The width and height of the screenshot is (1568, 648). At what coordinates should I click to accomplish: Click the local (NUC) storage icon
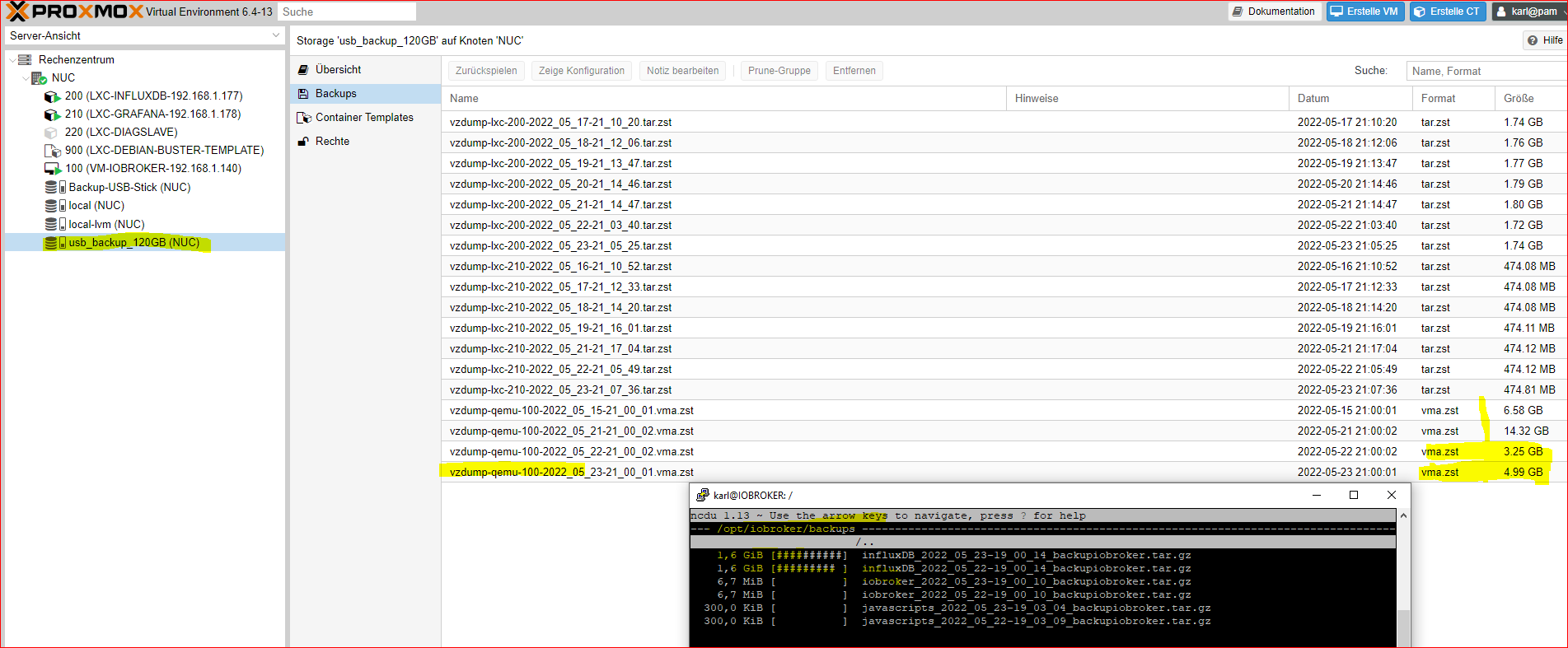(55, 206)
